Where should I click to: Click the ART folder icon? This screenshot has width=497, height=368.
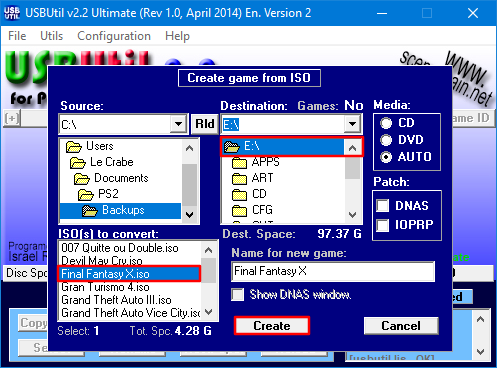click(x=239, y=178)
